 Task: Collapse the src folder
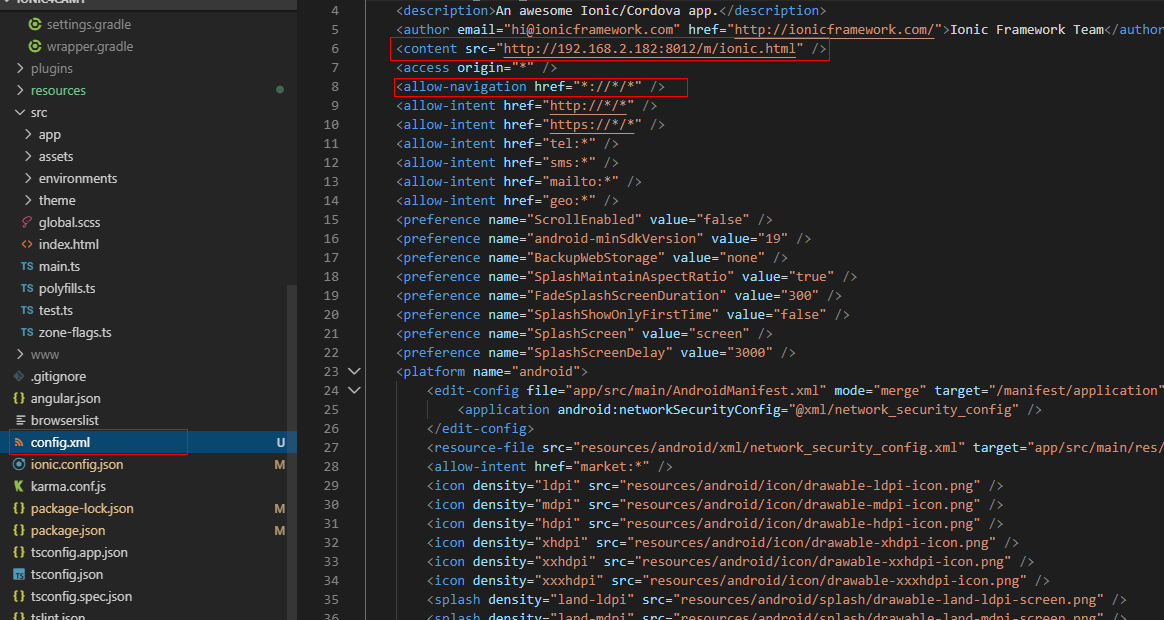pyautogui.click(x=21, y=112)
